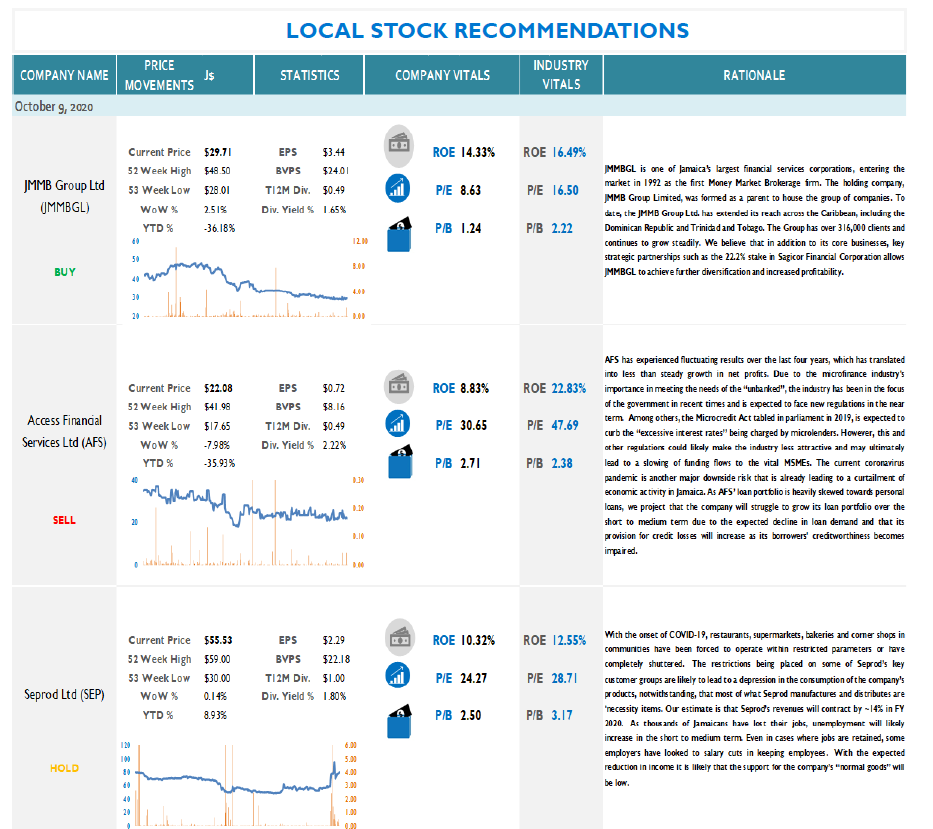Click Seprod 52 week high $59.00
This screenshot has width=933, height=829.
(x=217, y=659)
